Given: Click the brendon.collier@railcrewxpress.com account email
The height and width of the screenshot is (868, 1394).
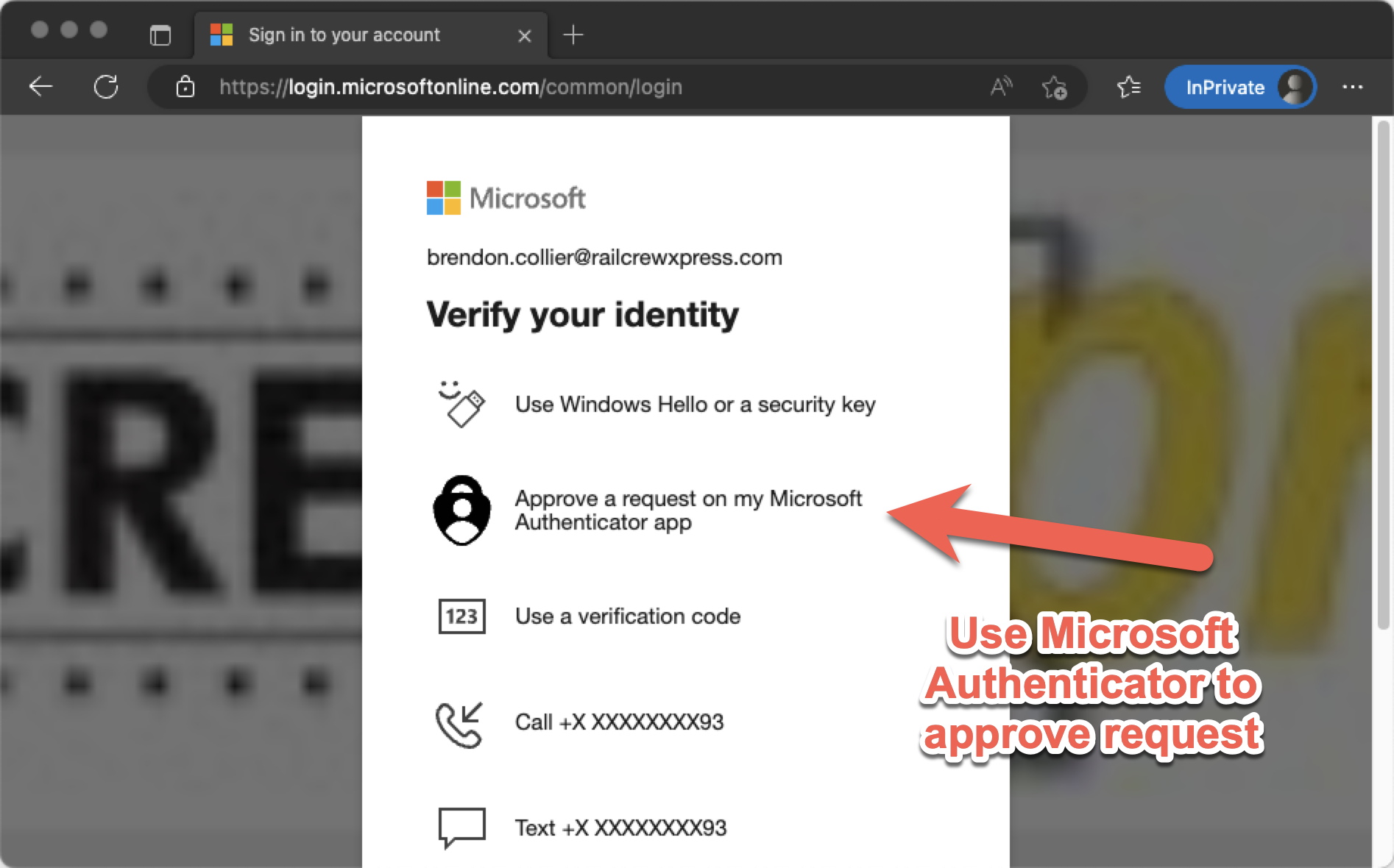Looking at the screenshot, I should 604,257.
